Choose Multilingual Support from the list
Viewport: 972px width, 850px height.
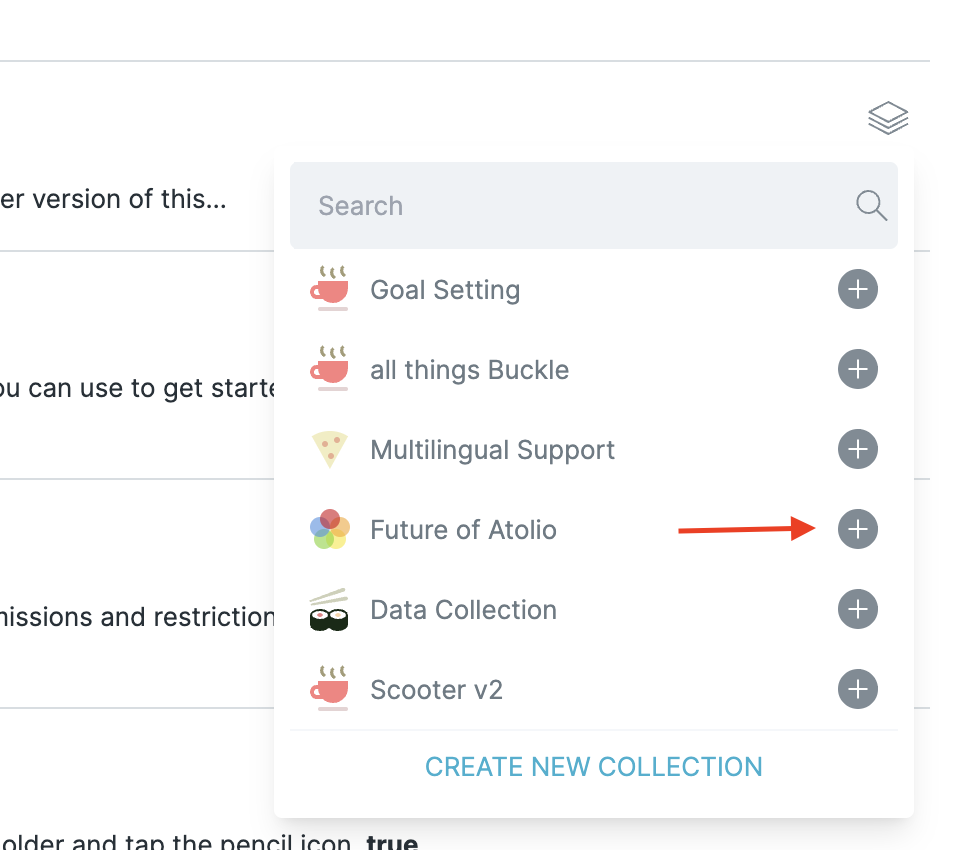492,450
